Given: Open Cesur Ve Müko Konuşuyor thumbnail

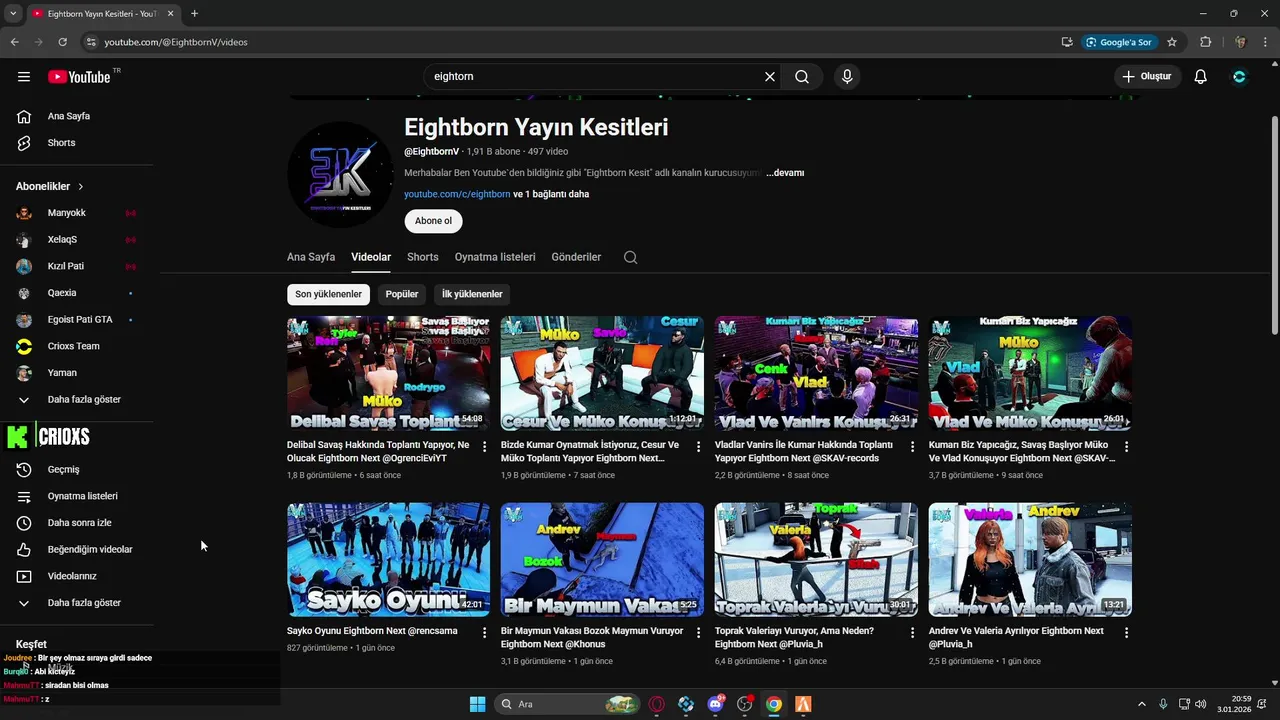Looking at the screenshot, I should [x=602, y=373].
